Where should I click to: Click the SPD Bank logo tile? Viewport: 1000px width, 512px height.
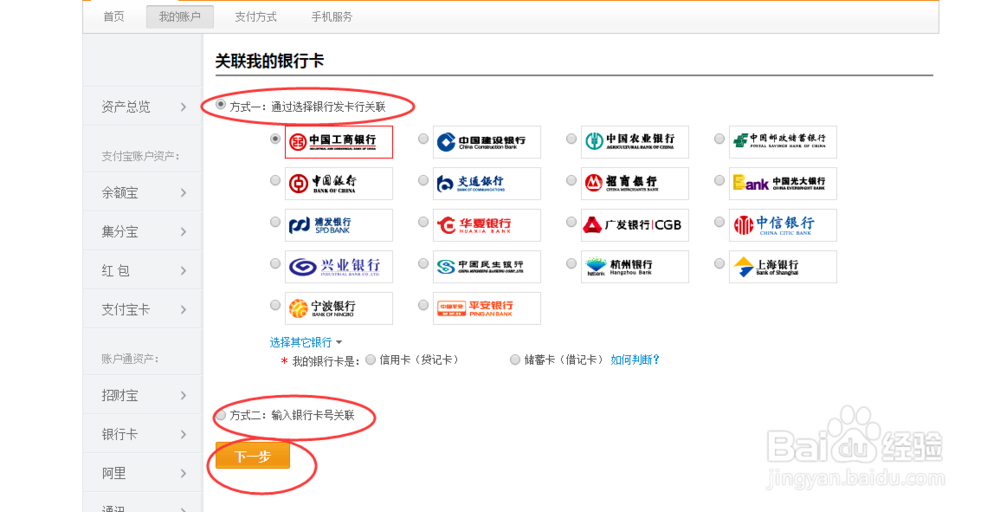pos(339,225)
